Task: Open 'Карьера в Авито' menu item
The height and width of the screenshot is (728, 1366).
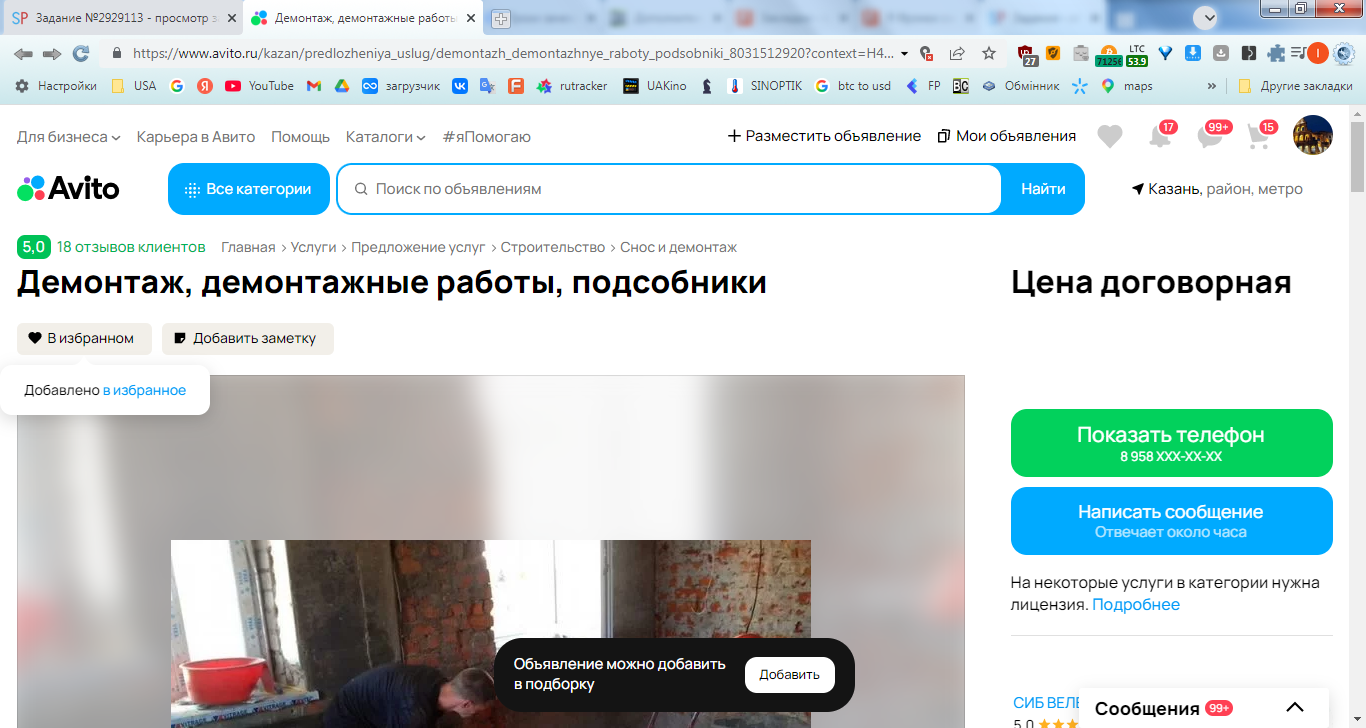Action: point(196,136)
